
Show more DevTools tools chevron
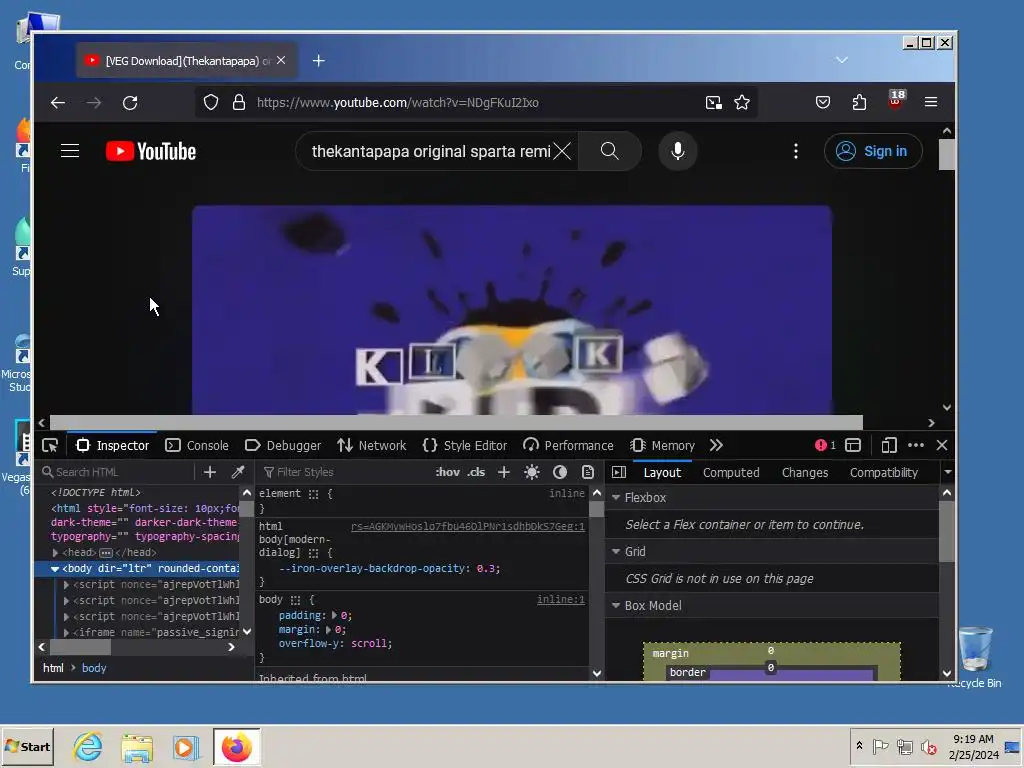(716, 445)
